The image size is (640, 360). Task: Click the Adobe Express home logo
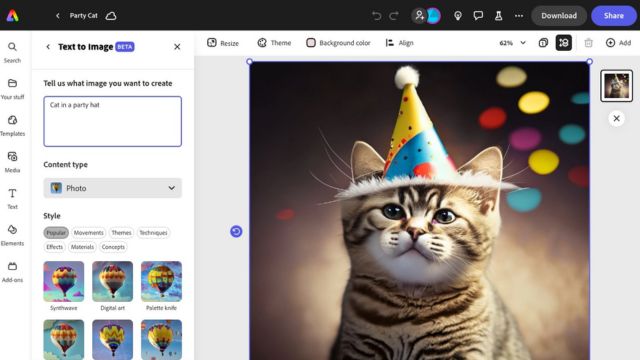(12, 16)
